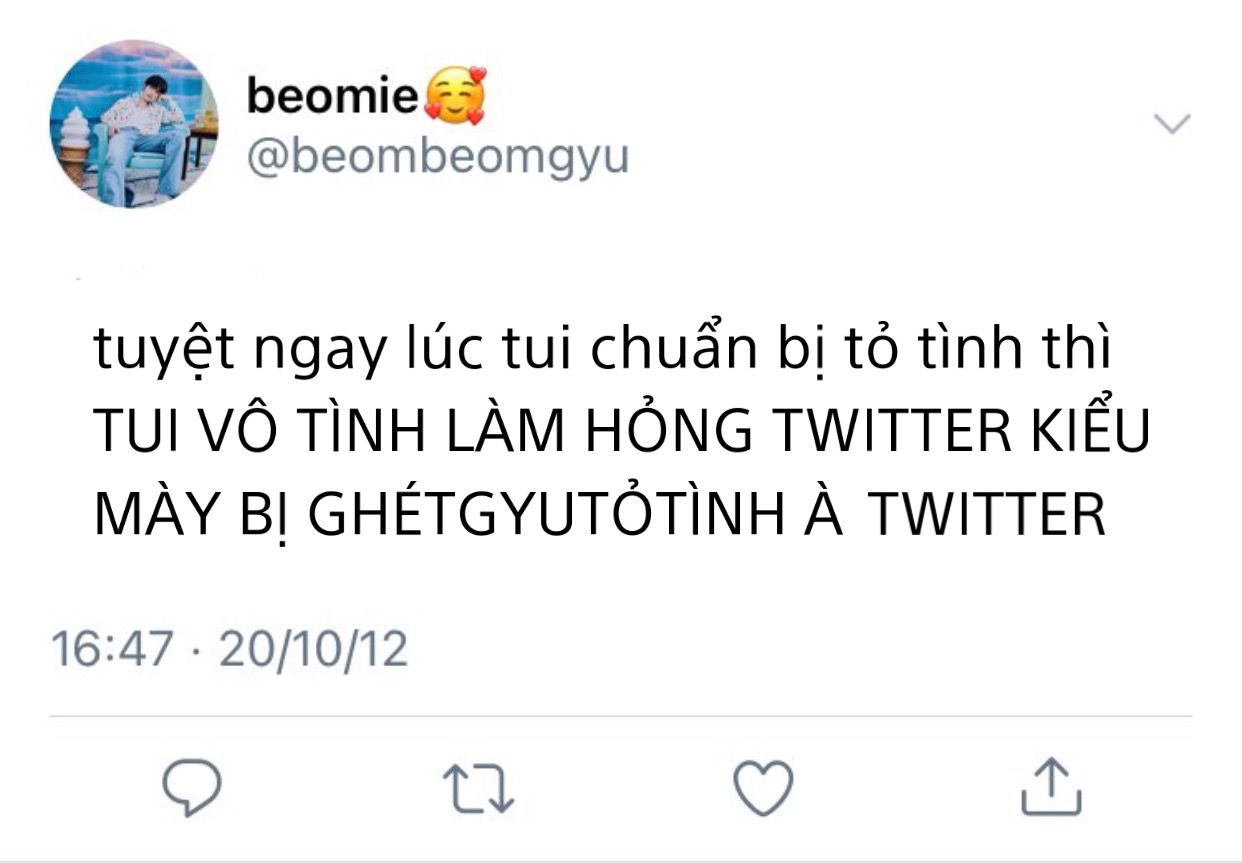Open beomie's profile picture

[134, 124]
